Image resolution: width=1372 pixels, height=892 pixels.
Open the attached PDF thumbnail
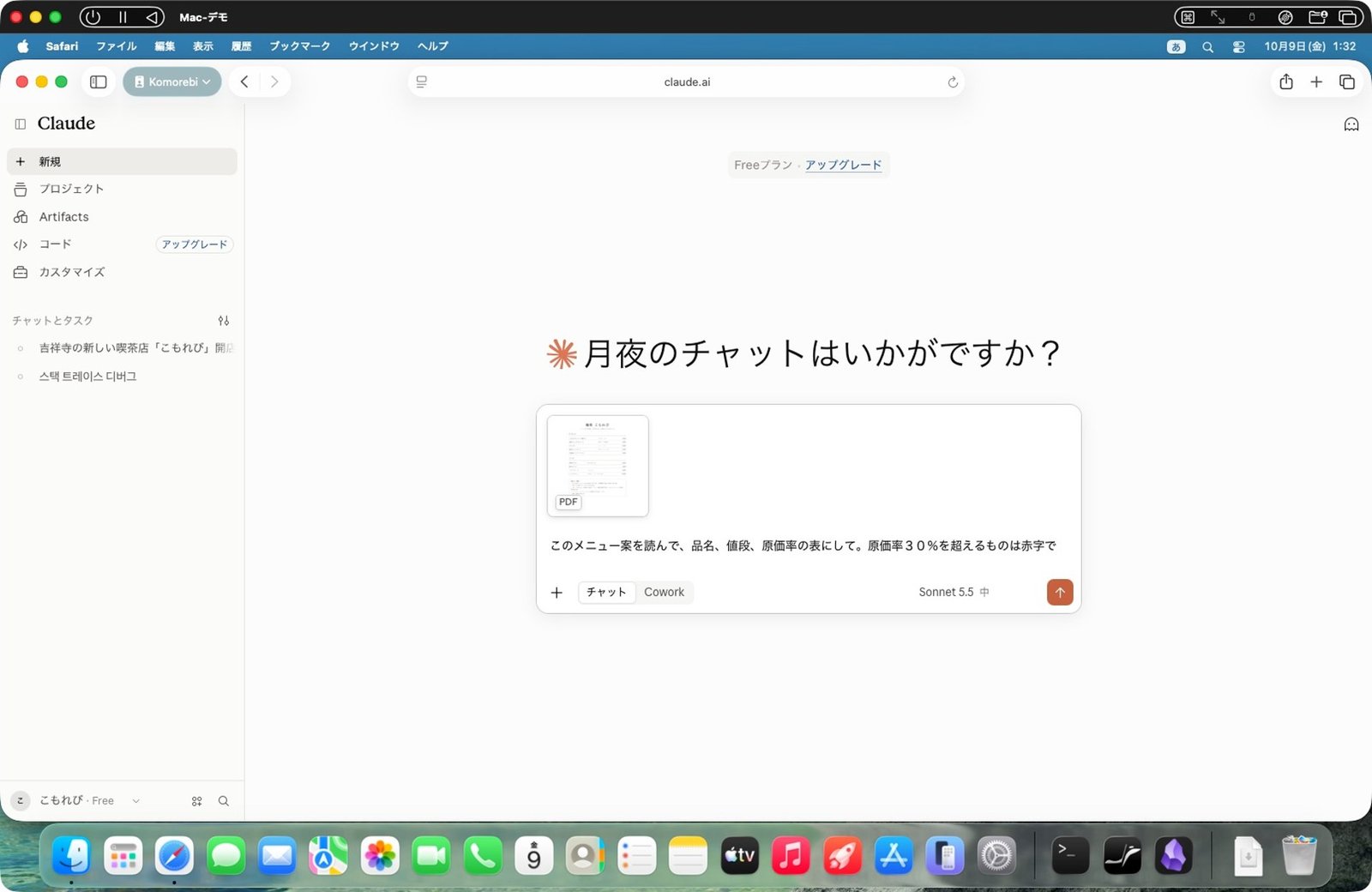[x=598, y=466]
